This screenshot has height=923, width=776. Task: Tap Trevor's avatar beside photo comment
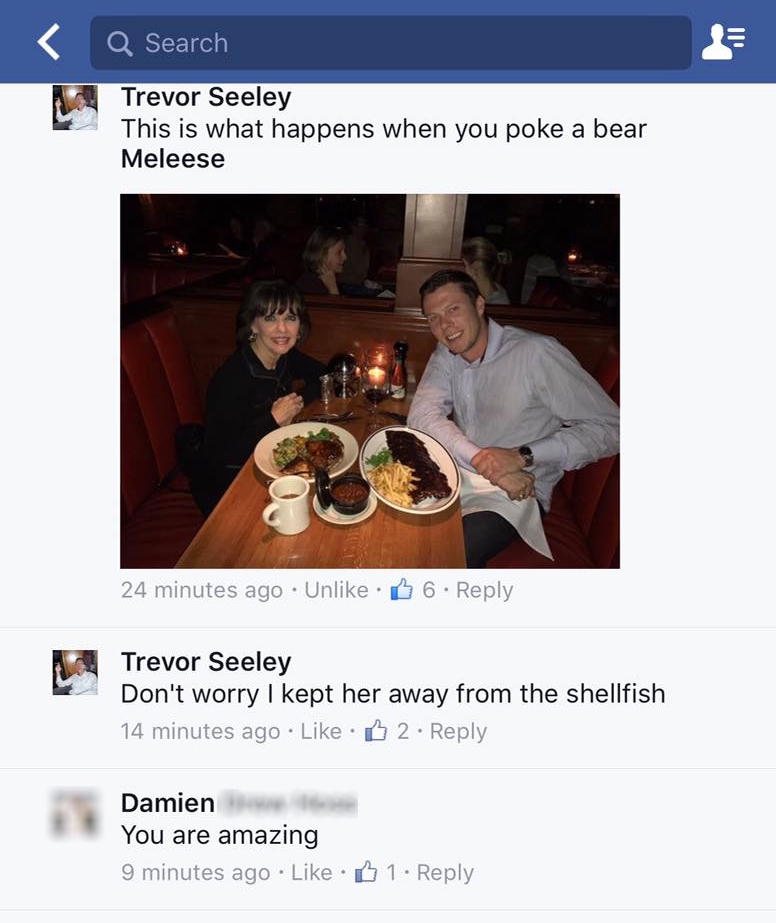point(75,107)
